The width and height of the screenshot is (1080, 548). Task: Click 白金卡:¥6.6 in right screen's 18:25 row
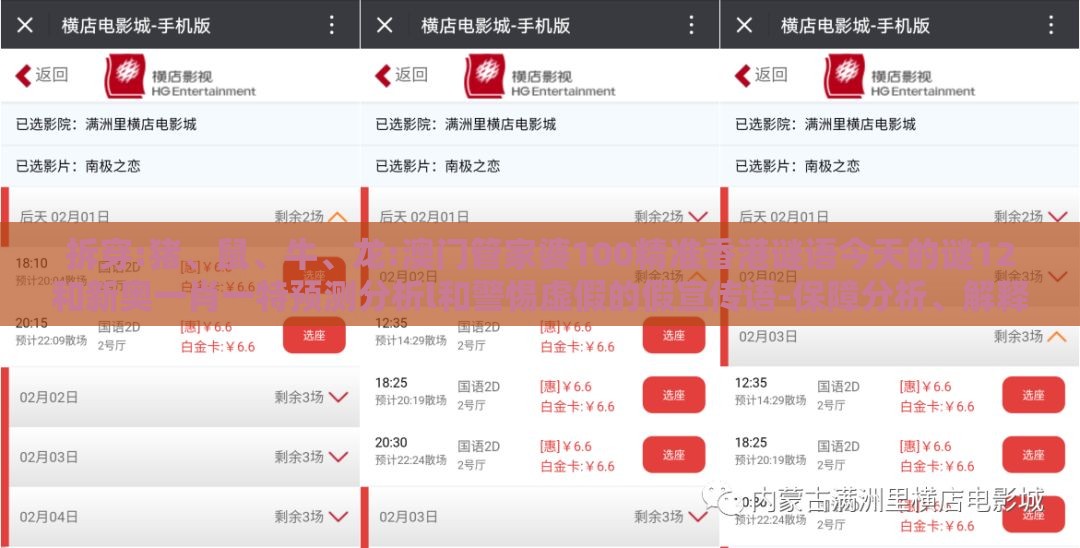click(937, 467)
